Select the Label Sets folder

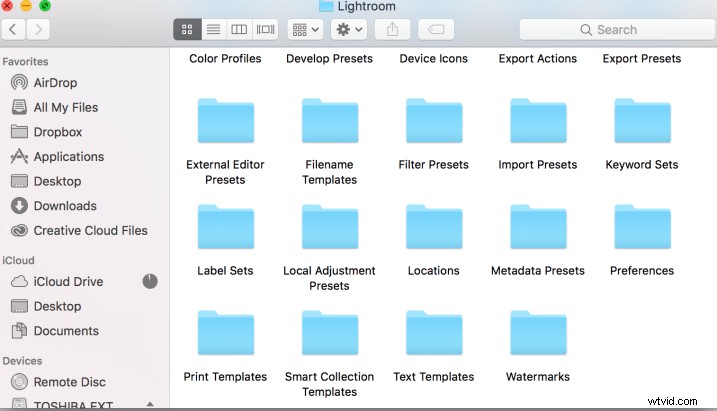click(225, 227)
